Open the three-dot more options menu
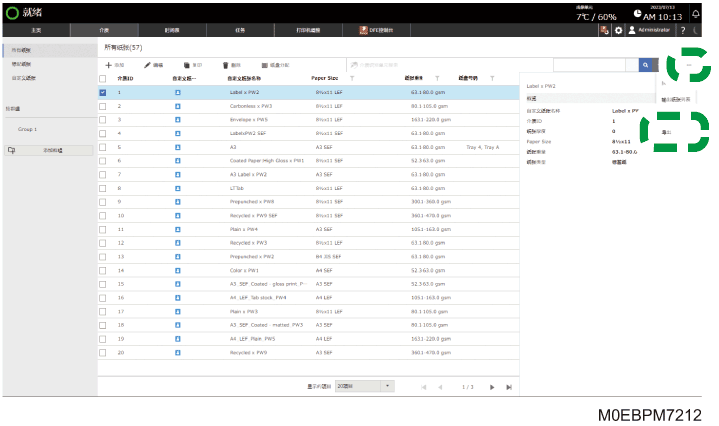Viewport: 719px width, 426px height. point(689,65)
